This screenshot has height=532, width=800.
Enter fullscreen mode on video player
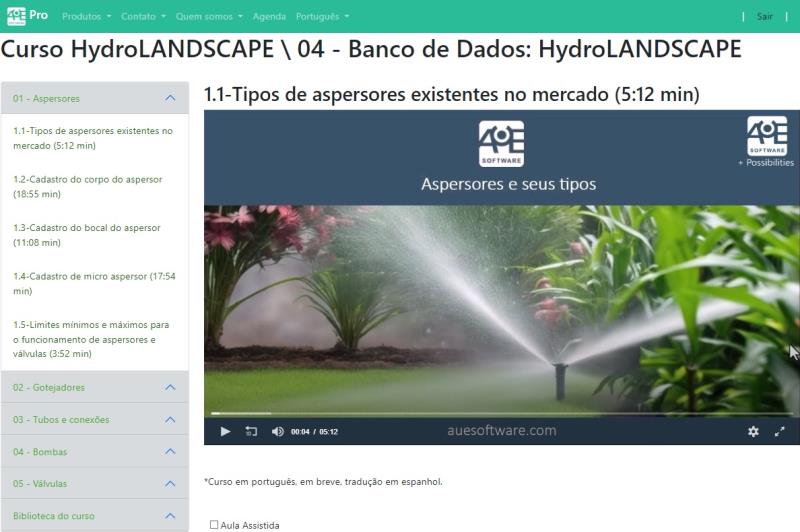pyautogui.click(x=780, y=432)
